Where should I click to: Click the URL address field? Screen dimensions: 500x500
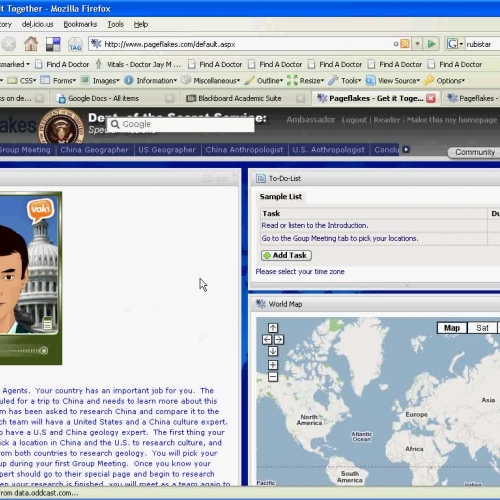click(x=247, y=44)
